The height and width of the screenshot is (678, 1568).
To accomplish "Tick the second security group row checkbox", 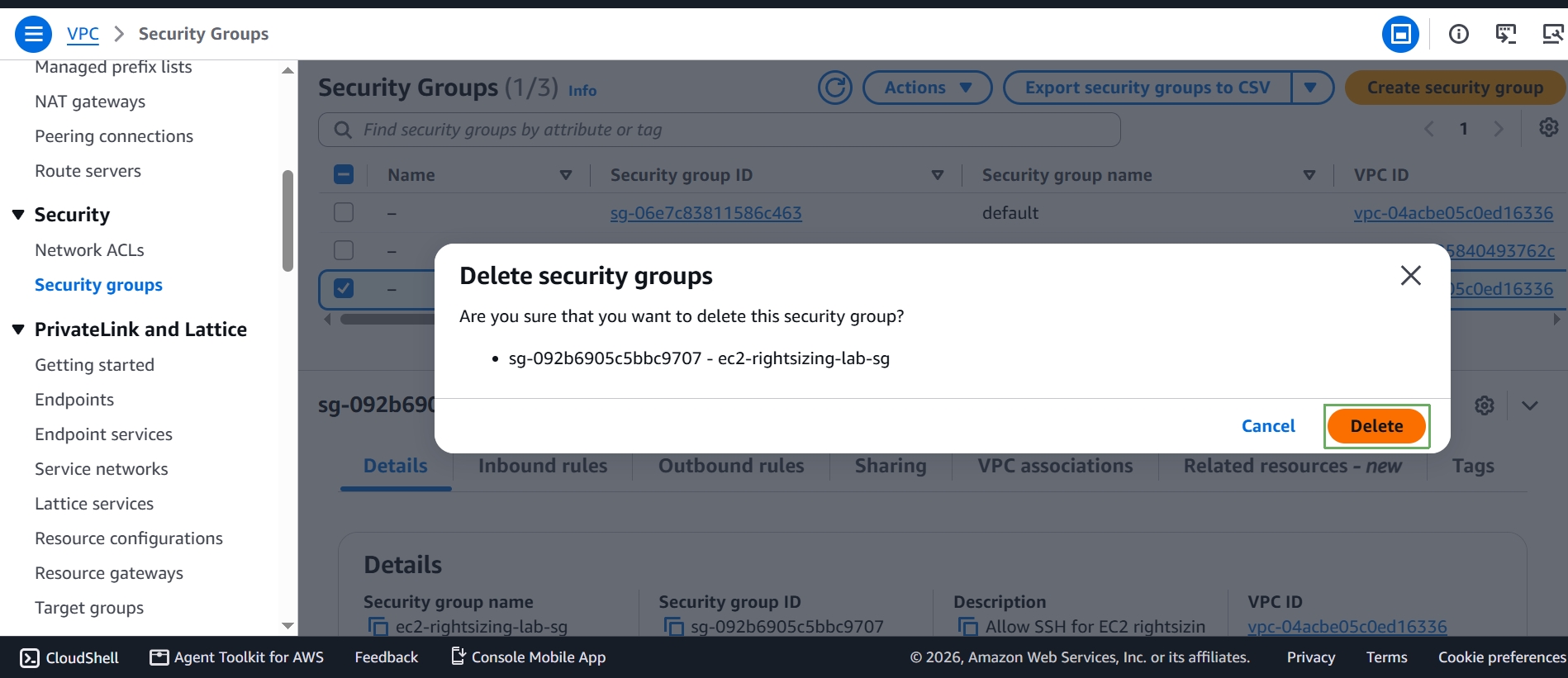I will point(344,249).
